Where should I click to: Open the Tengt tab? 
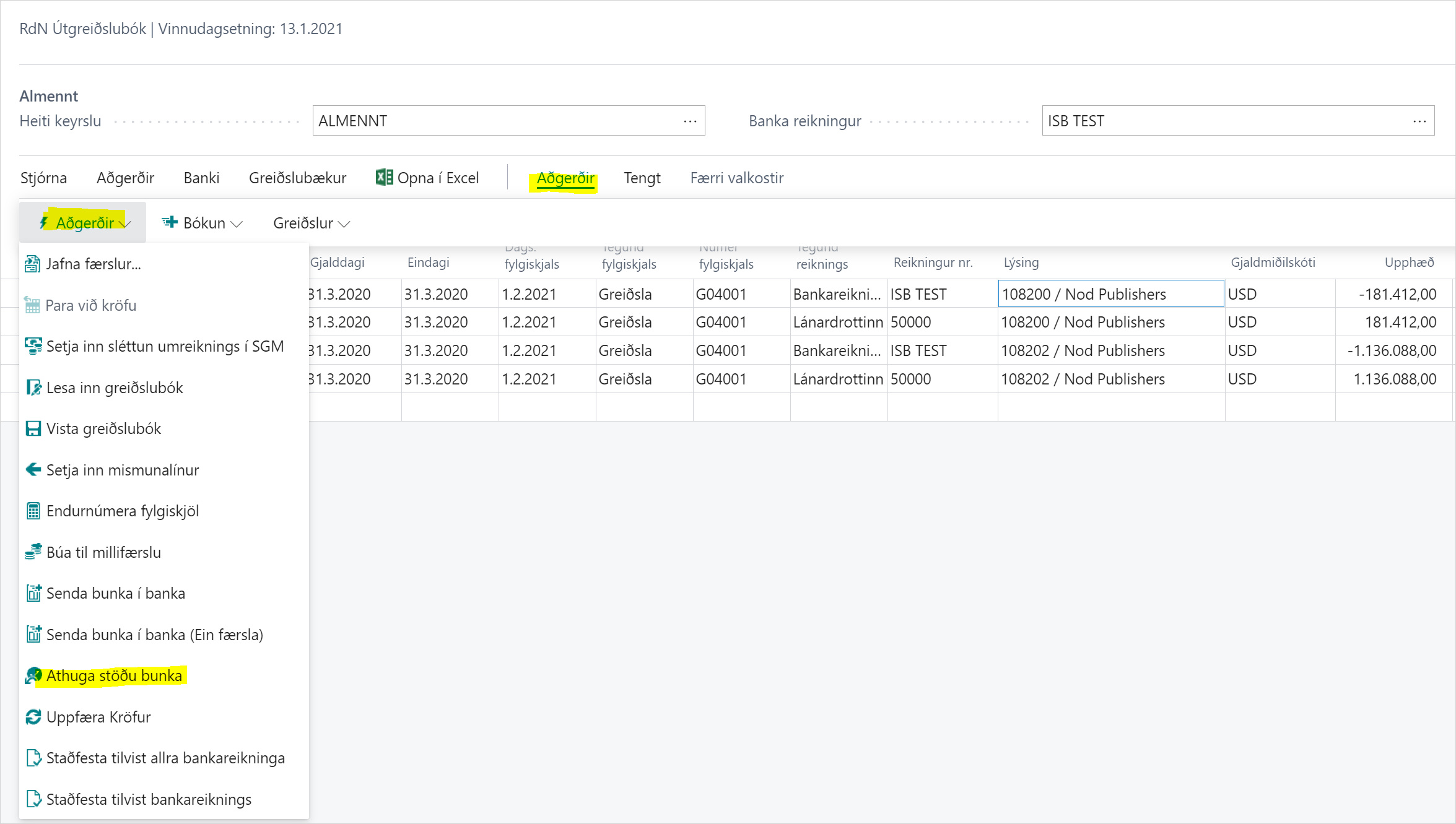pyautogui.click(x=642, y=178)
